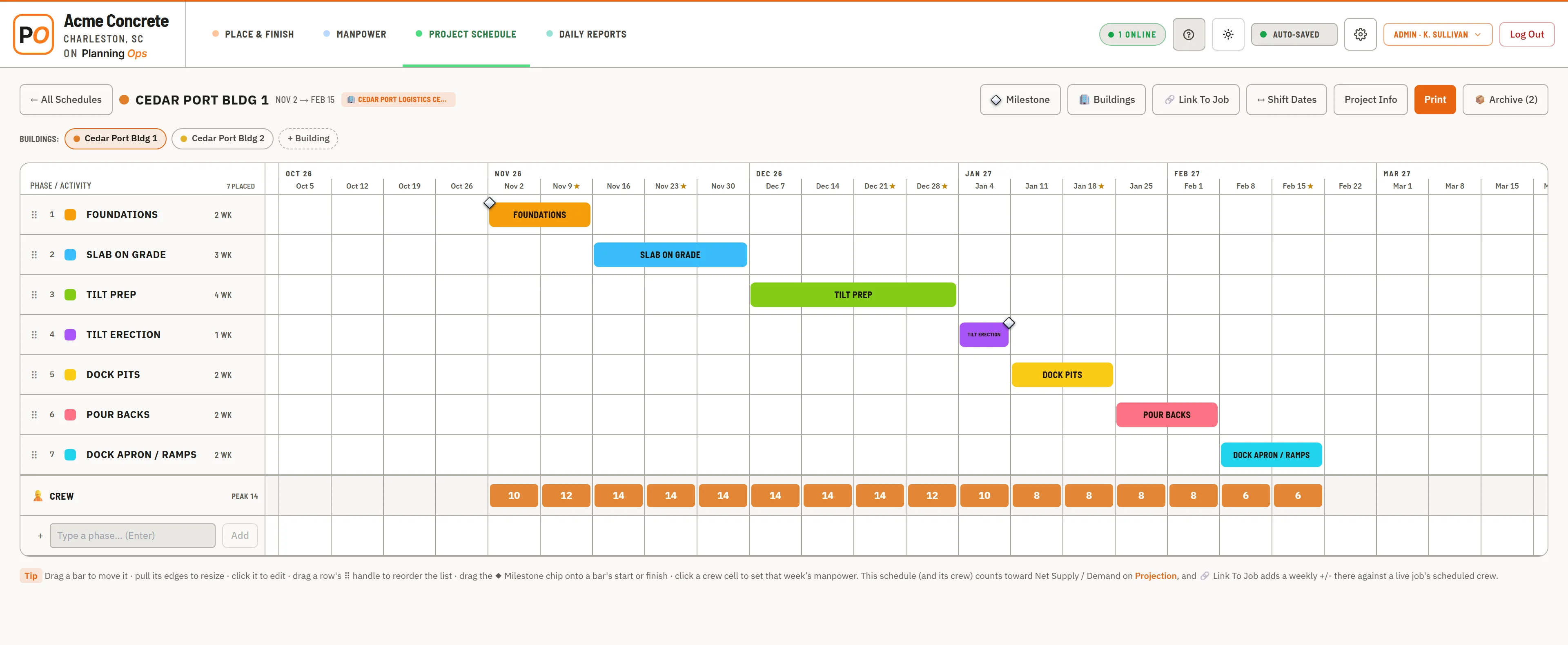Click the blue Slab on Grade color swatch

click(71, 255)
